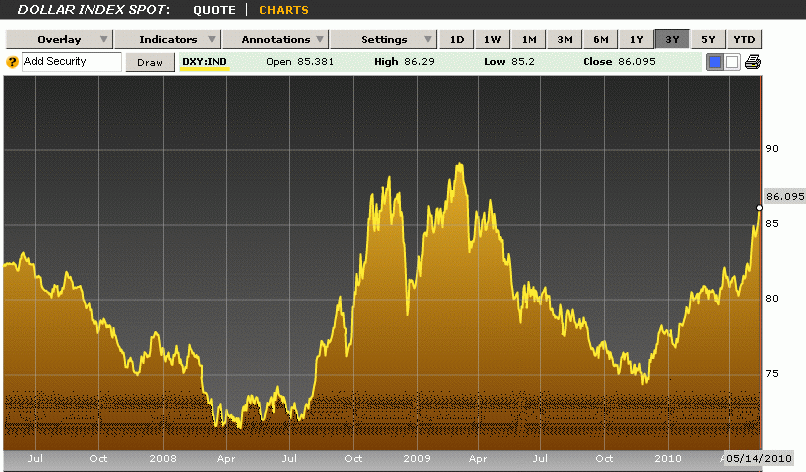Click the printer icon
Viewport: 806px width, 472px height.
tap(753, 62)
